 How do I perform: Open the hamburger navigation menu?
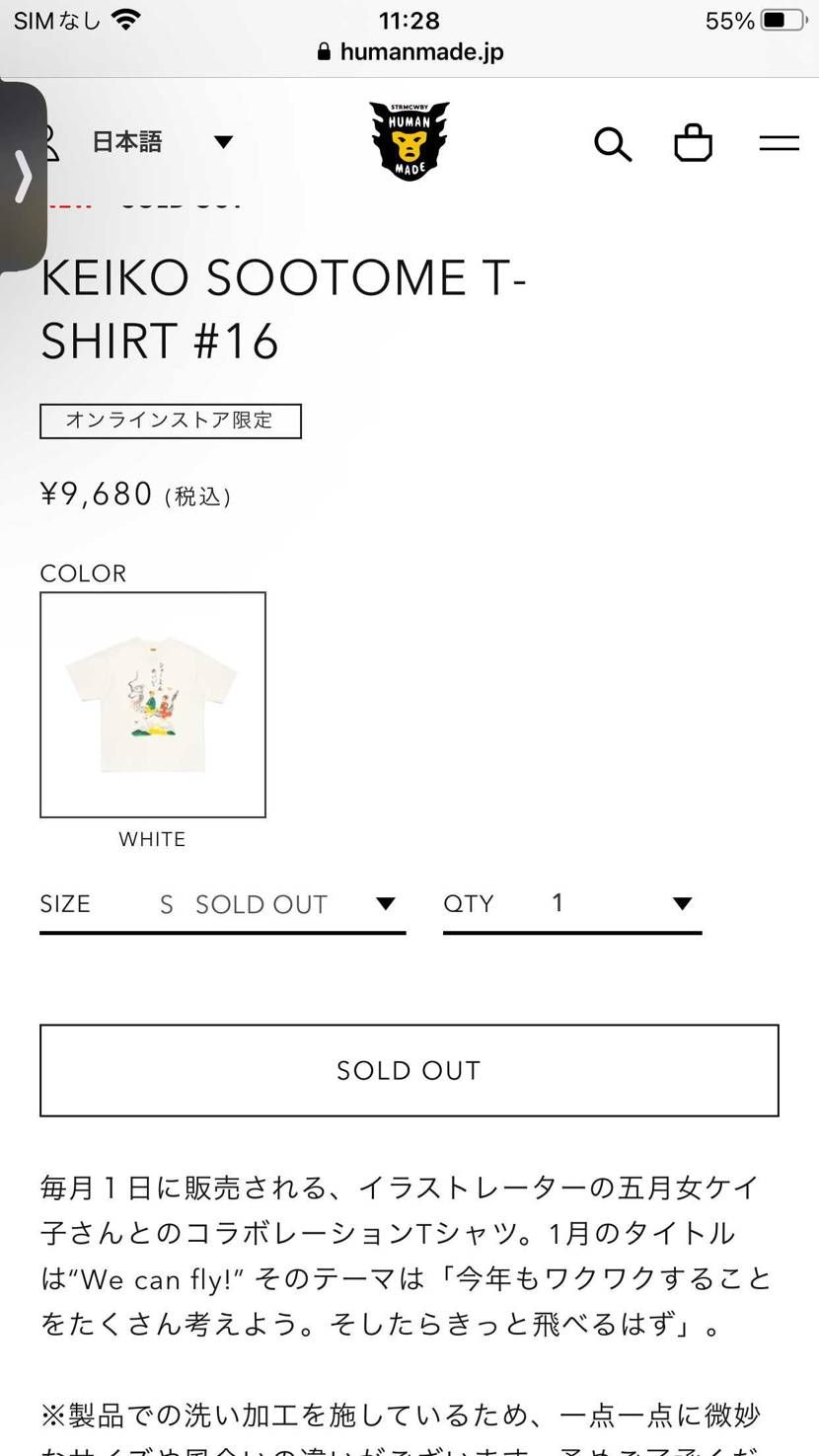point(779,143)
